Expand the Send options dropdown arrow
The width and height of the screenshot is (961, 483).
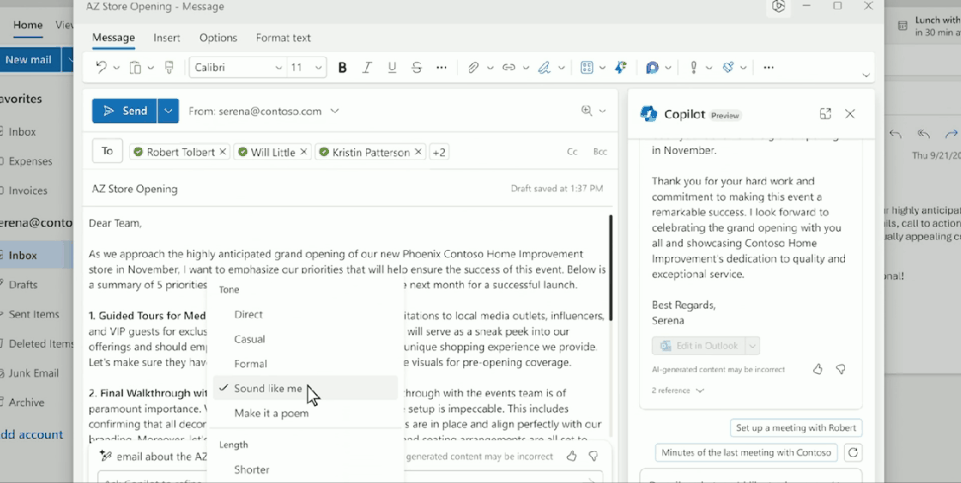168,111
